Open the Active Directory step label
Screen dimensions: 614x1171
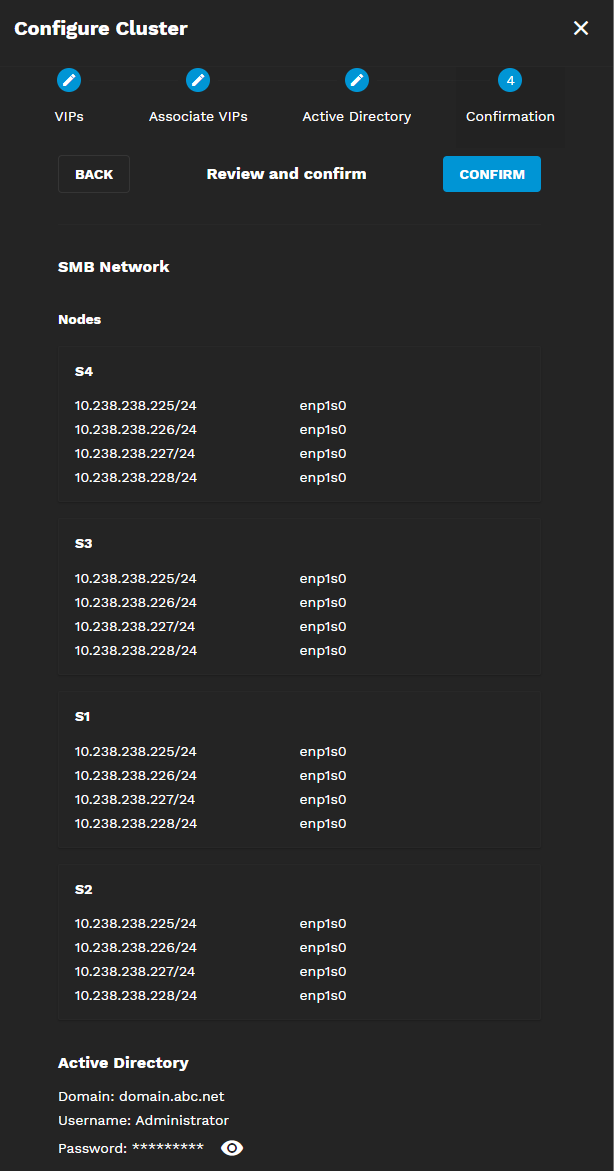(x=357, y=117)
